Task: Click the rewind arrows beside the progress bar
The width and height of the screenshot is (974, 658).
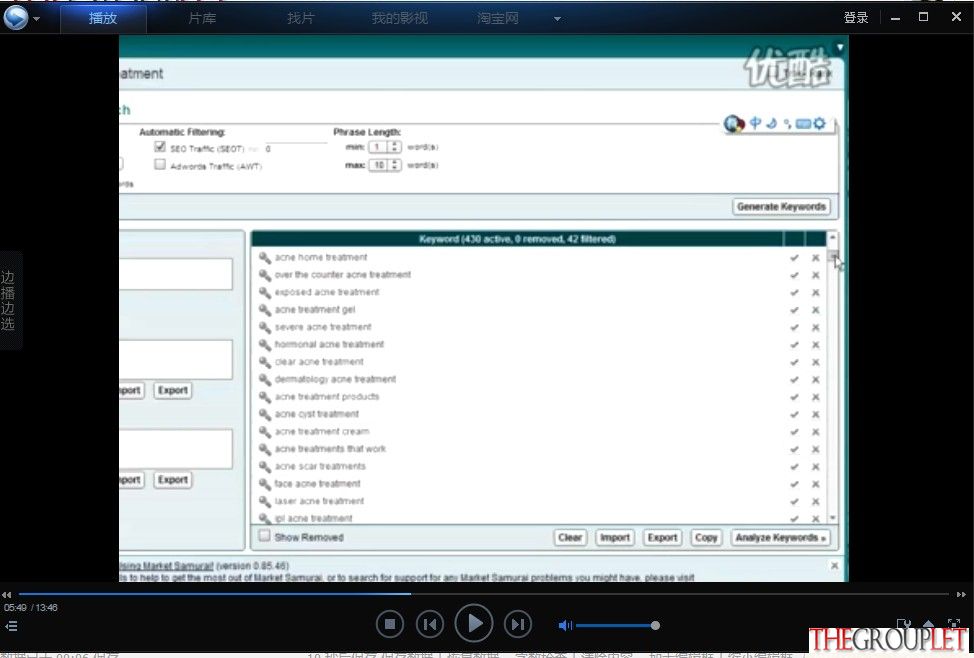Action: (x=6, y=595)
